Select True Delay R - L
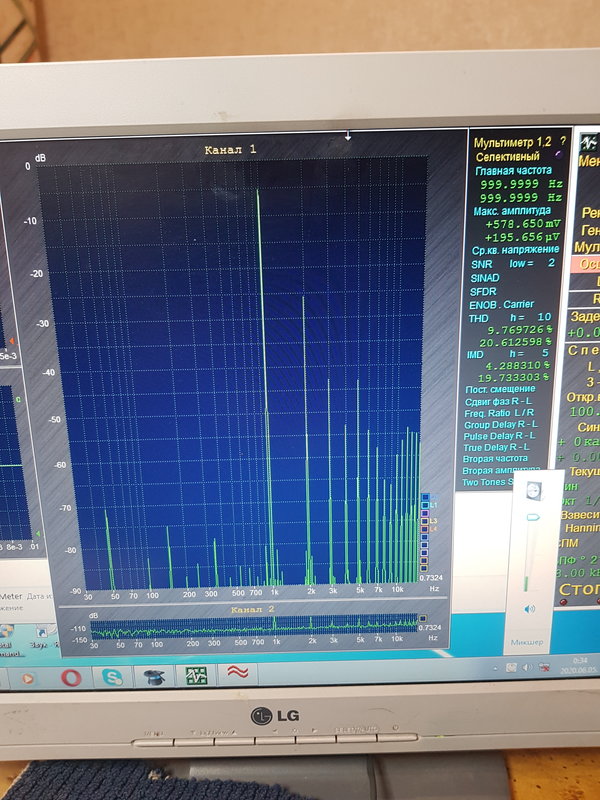The image size is (600, 800). (x=496, y=447)
